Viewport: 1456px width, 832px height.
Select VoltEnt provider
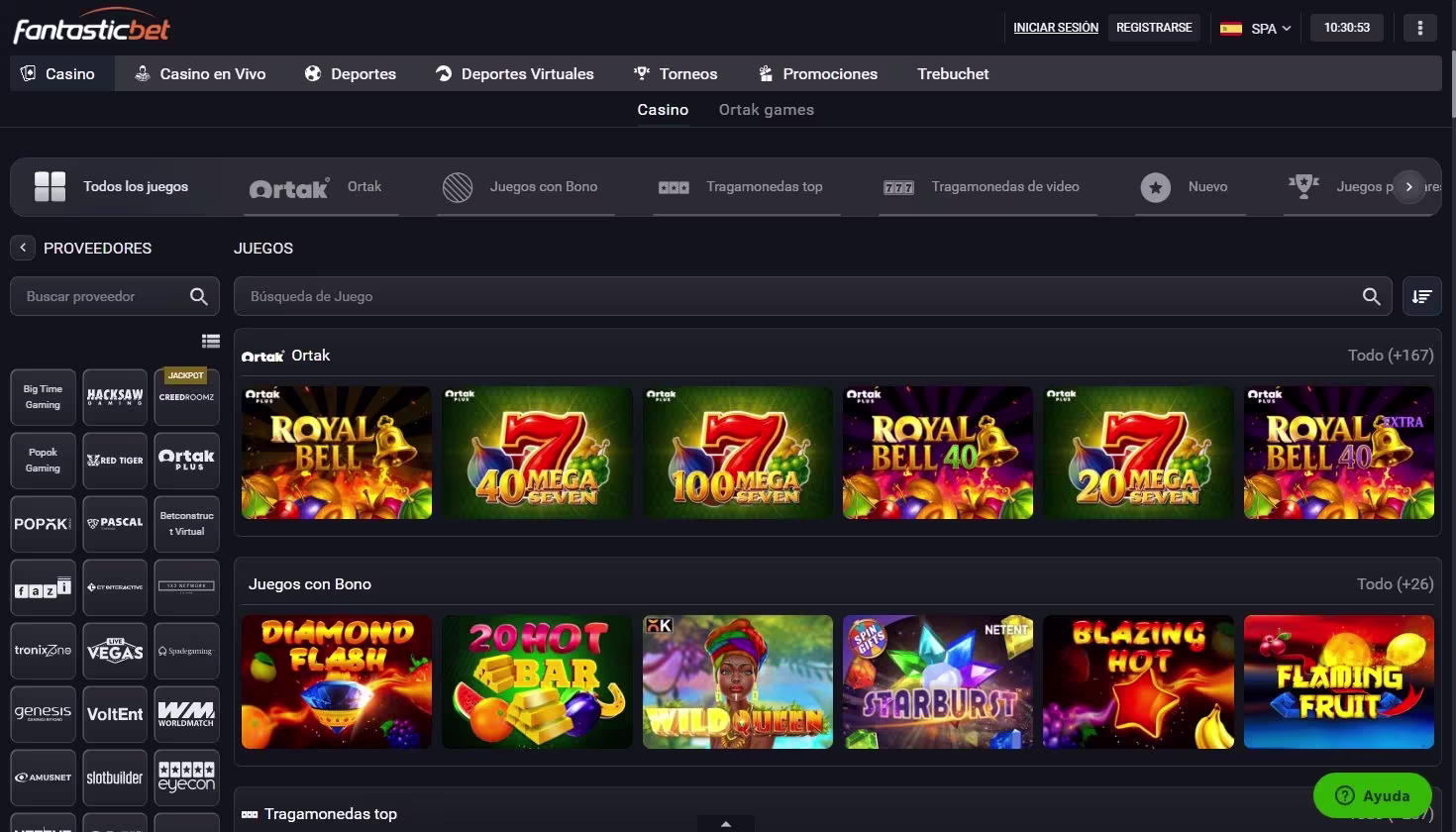(115, 714)
